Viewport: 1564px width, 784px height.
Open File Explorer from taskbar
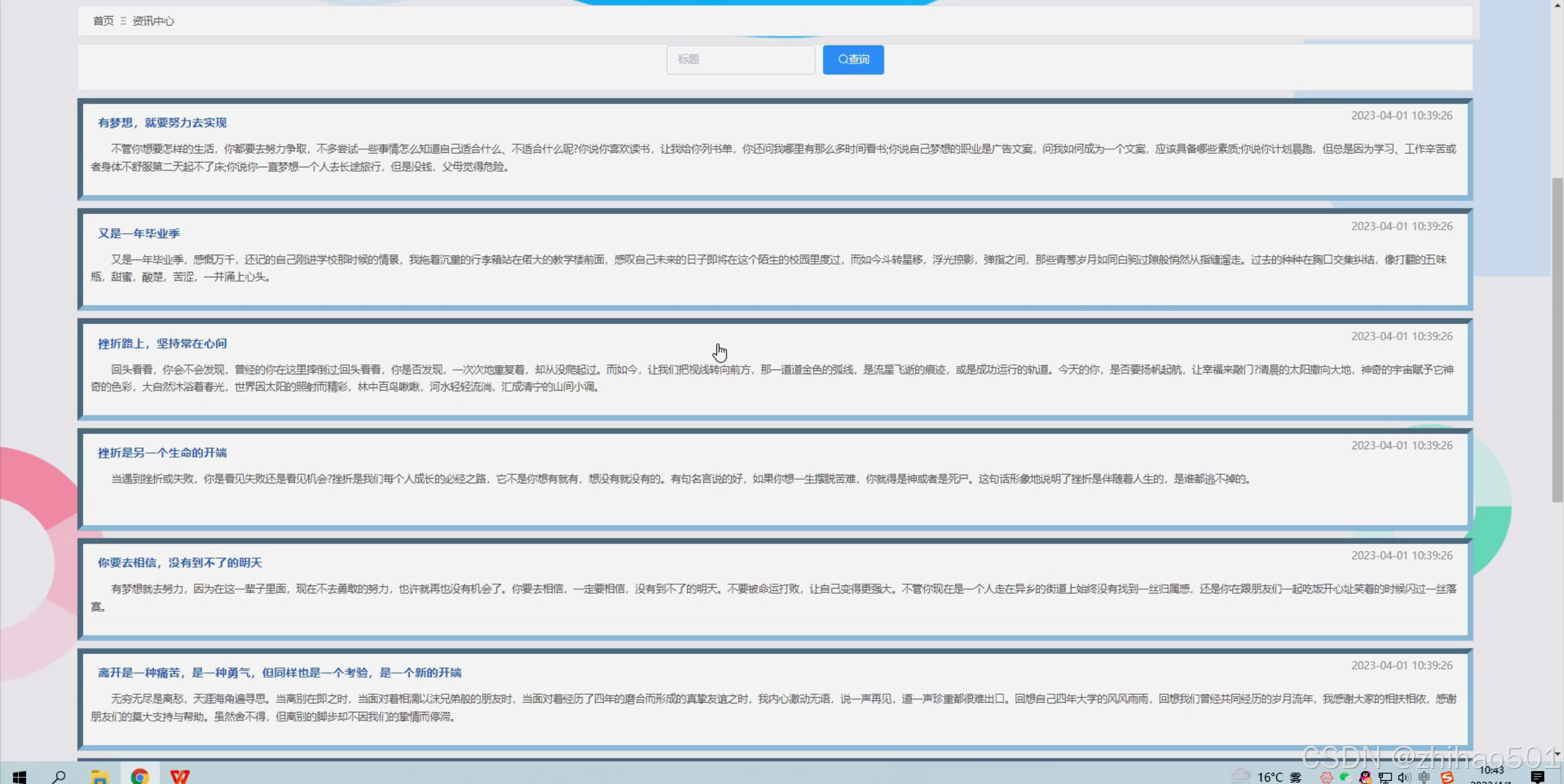coord(99,777)
